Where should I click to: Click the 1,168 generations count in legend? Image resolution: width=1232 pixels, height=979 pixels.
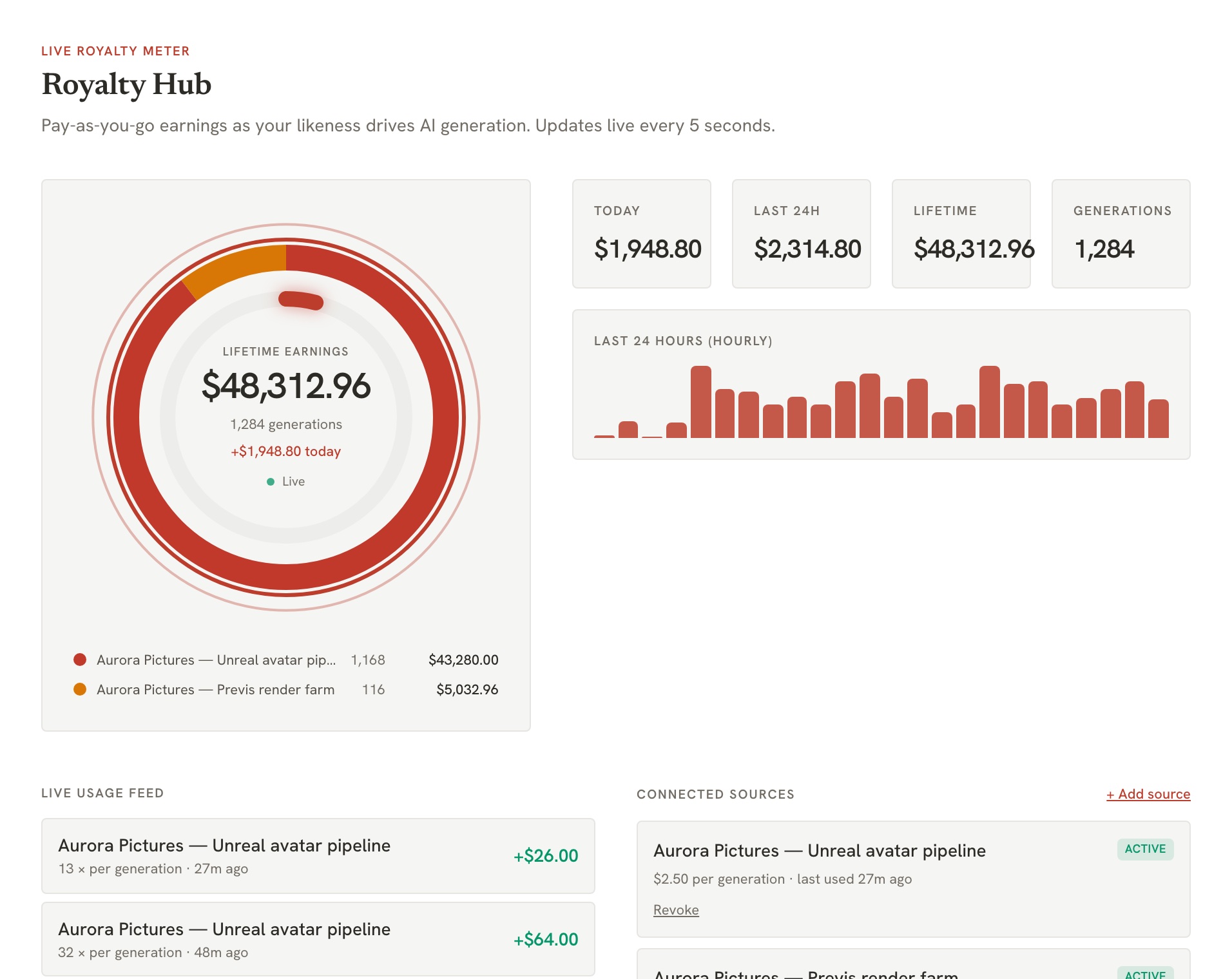tap(368, 660)
